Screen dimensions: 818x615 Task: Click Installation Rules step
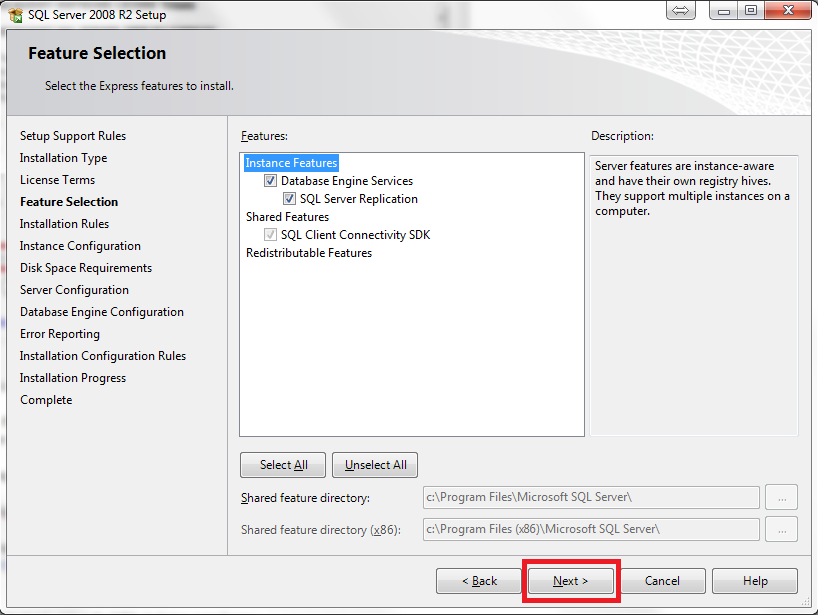click(64, 224)
